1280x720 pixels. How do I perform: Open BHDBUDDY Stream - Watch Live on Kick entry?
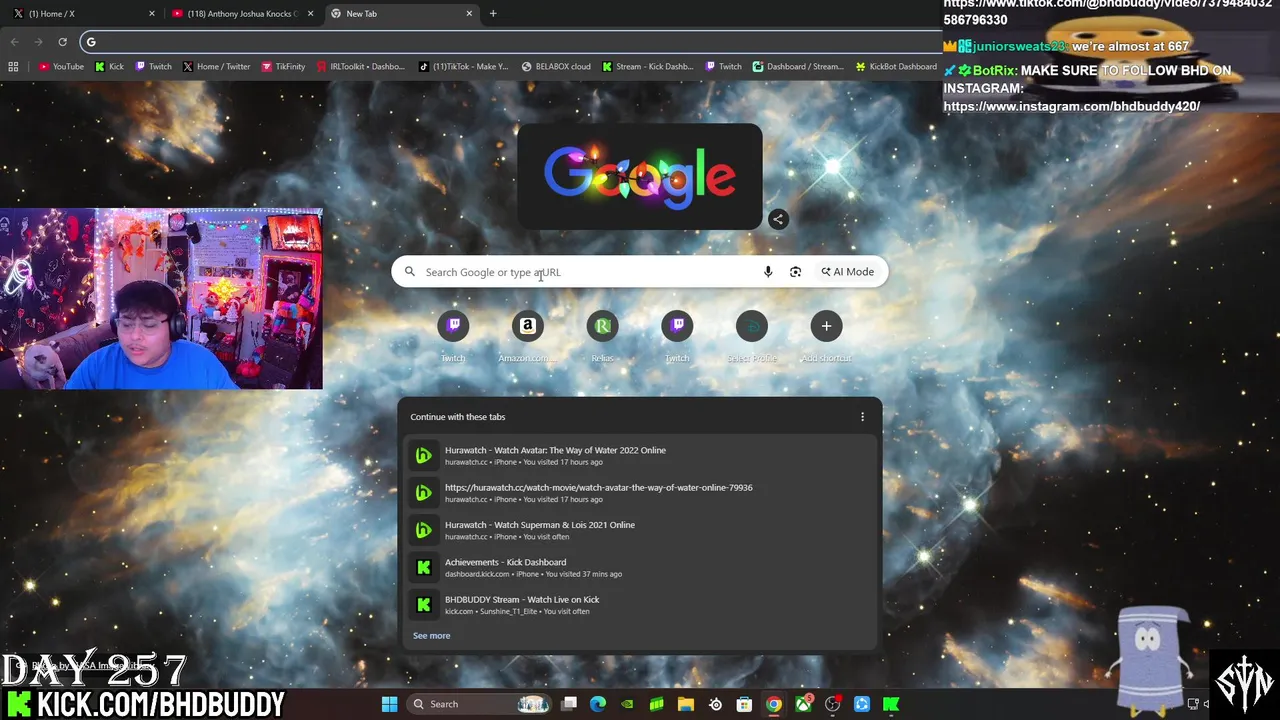click(640, 605)
